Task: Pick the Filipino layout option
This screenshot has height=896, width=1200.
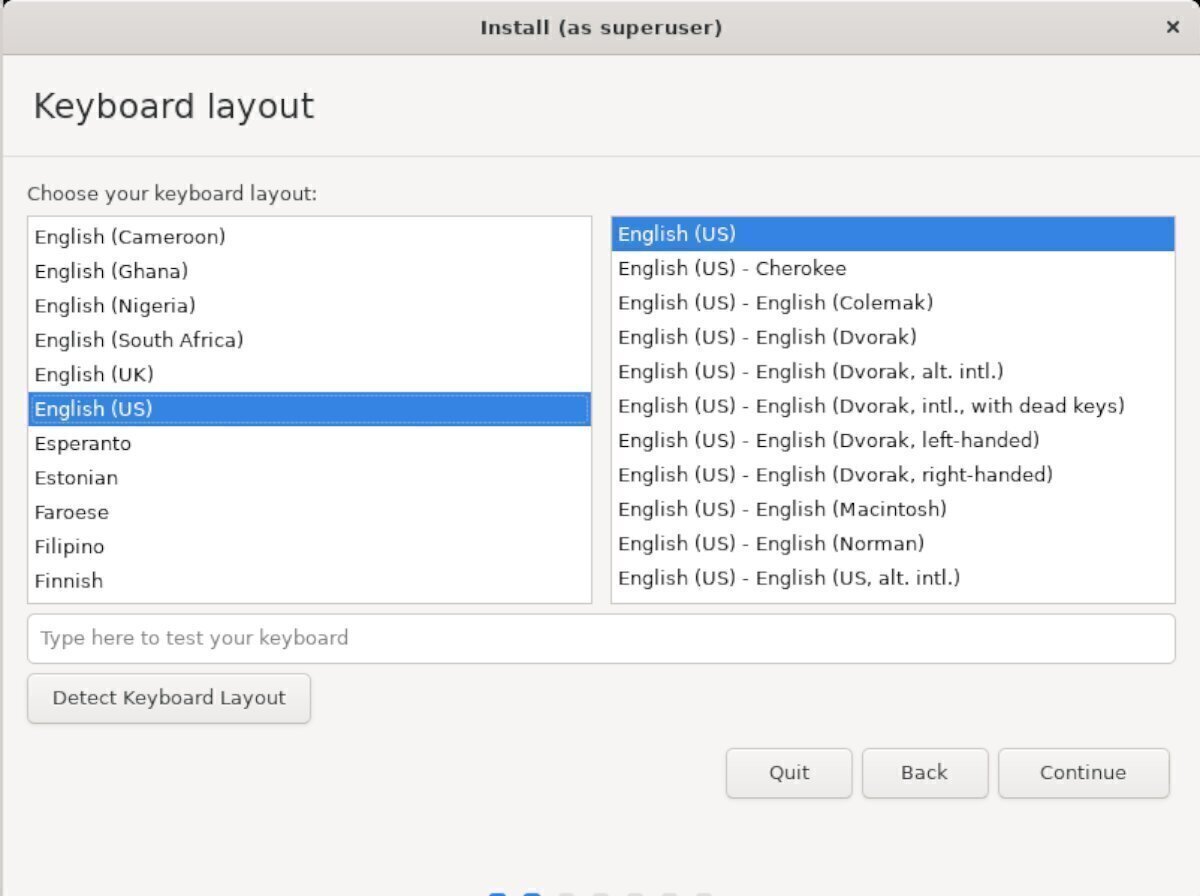Action: click(69, 546)
